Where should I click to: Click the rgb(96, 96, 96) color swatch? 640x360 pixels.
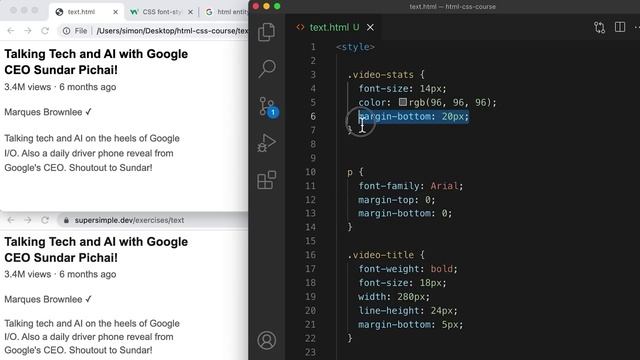[x=403, y=102]
